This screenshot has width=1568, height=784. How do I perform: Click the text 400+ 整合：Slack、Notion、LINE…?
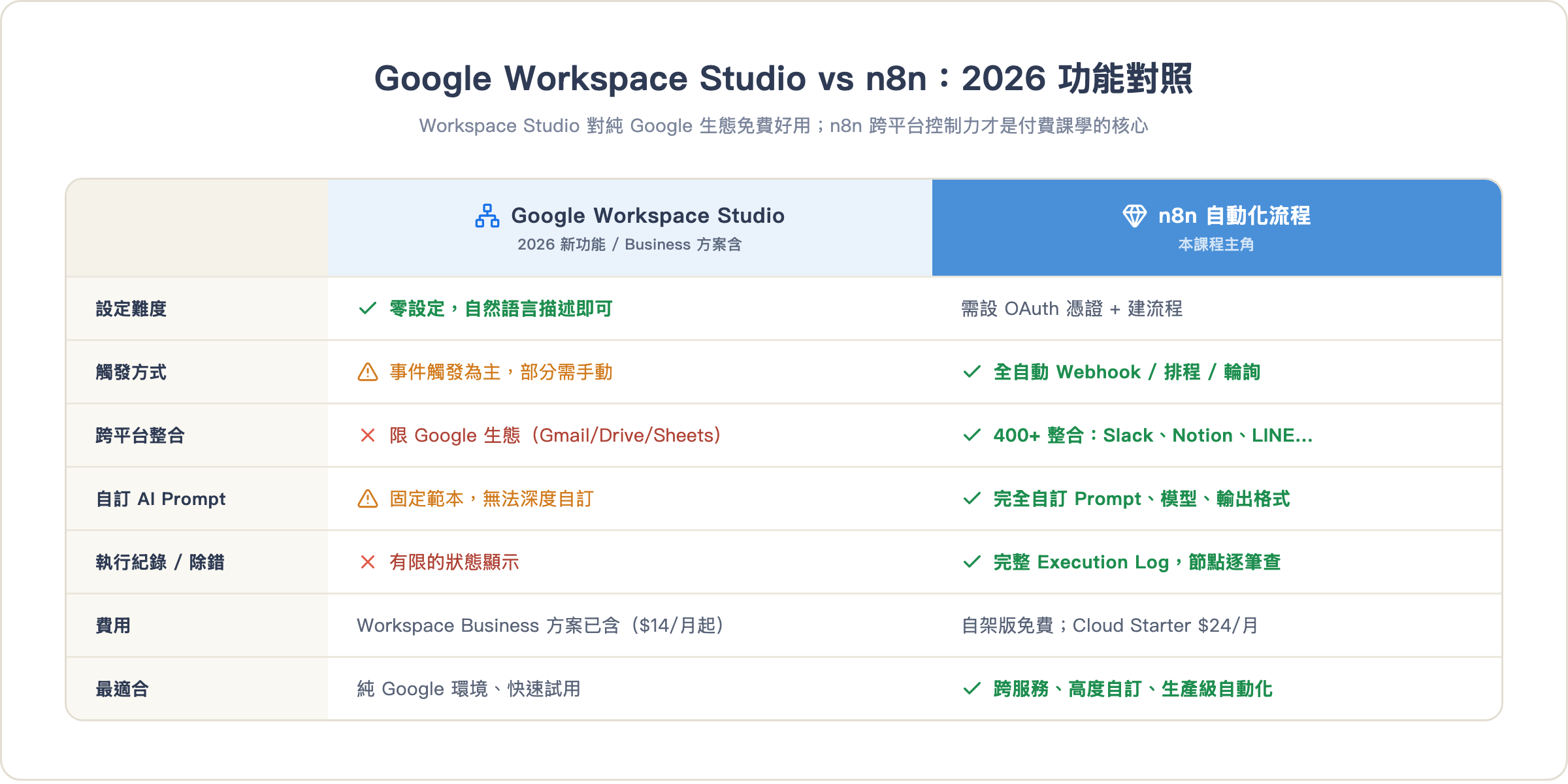click(1153, 435)
